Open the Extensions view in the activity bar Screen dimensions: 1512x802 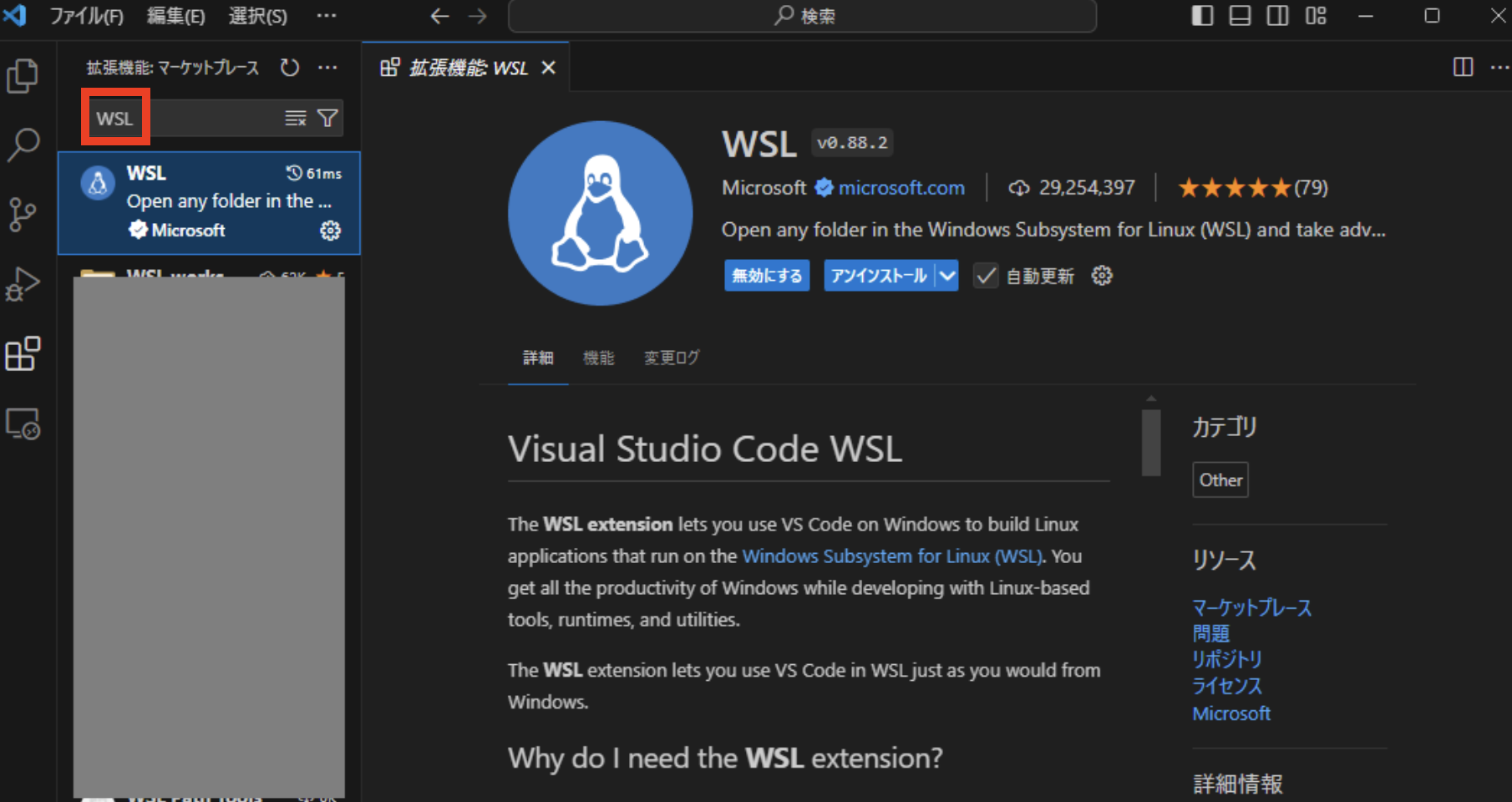pyautogui.click(x=23, y=353)
